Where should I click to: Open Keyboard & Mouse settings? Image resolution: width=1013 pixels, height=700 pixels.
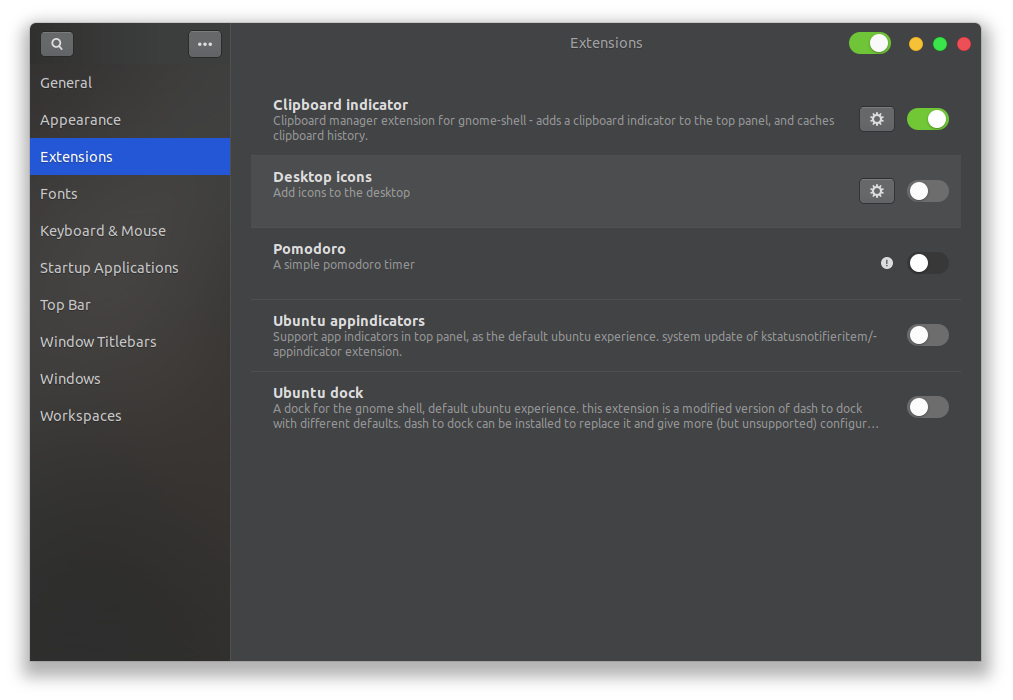[103, 230]
